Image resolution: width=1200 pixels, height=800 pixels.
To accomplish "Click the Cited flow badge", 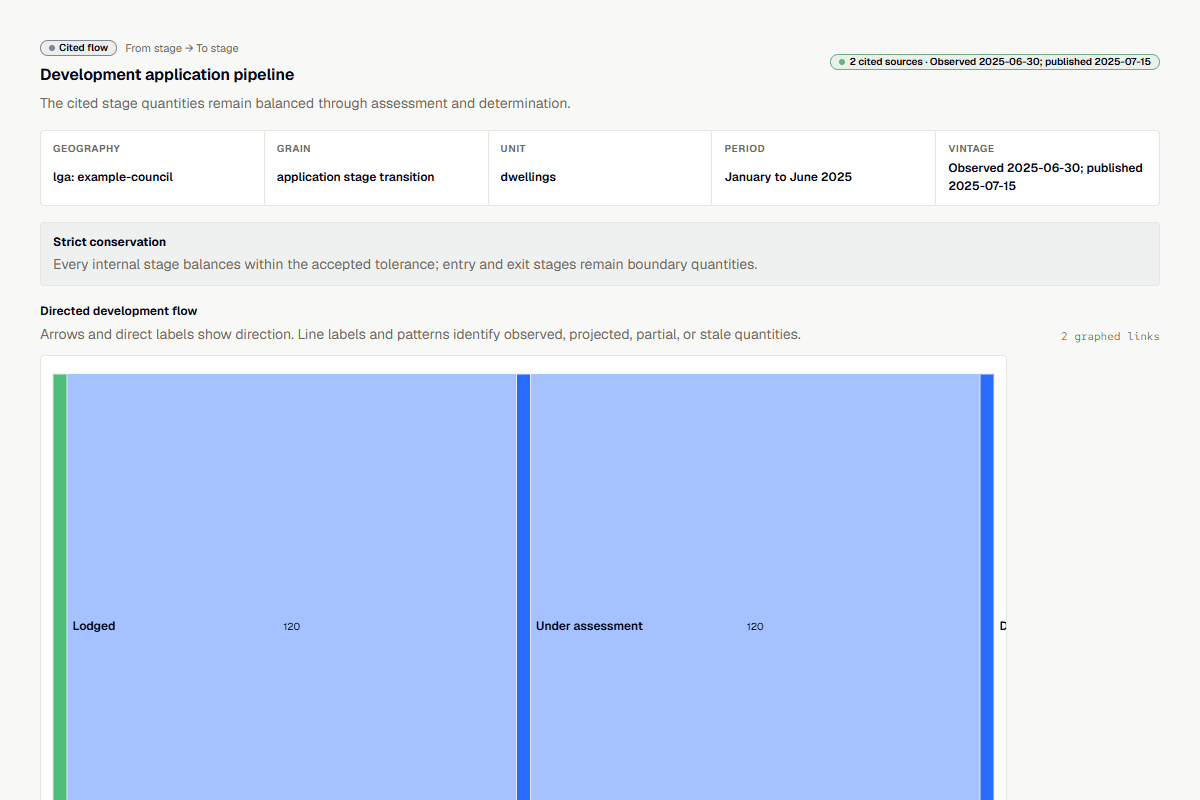I will 79,48.
